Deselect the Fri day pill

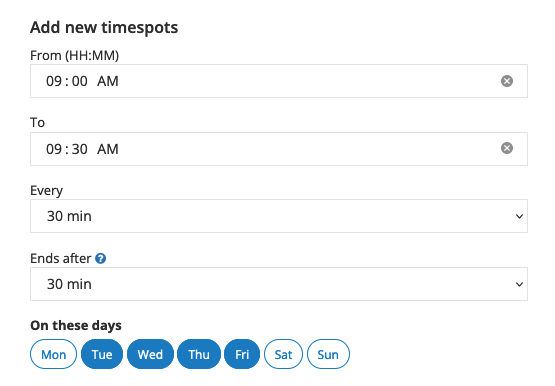(242, 354)
